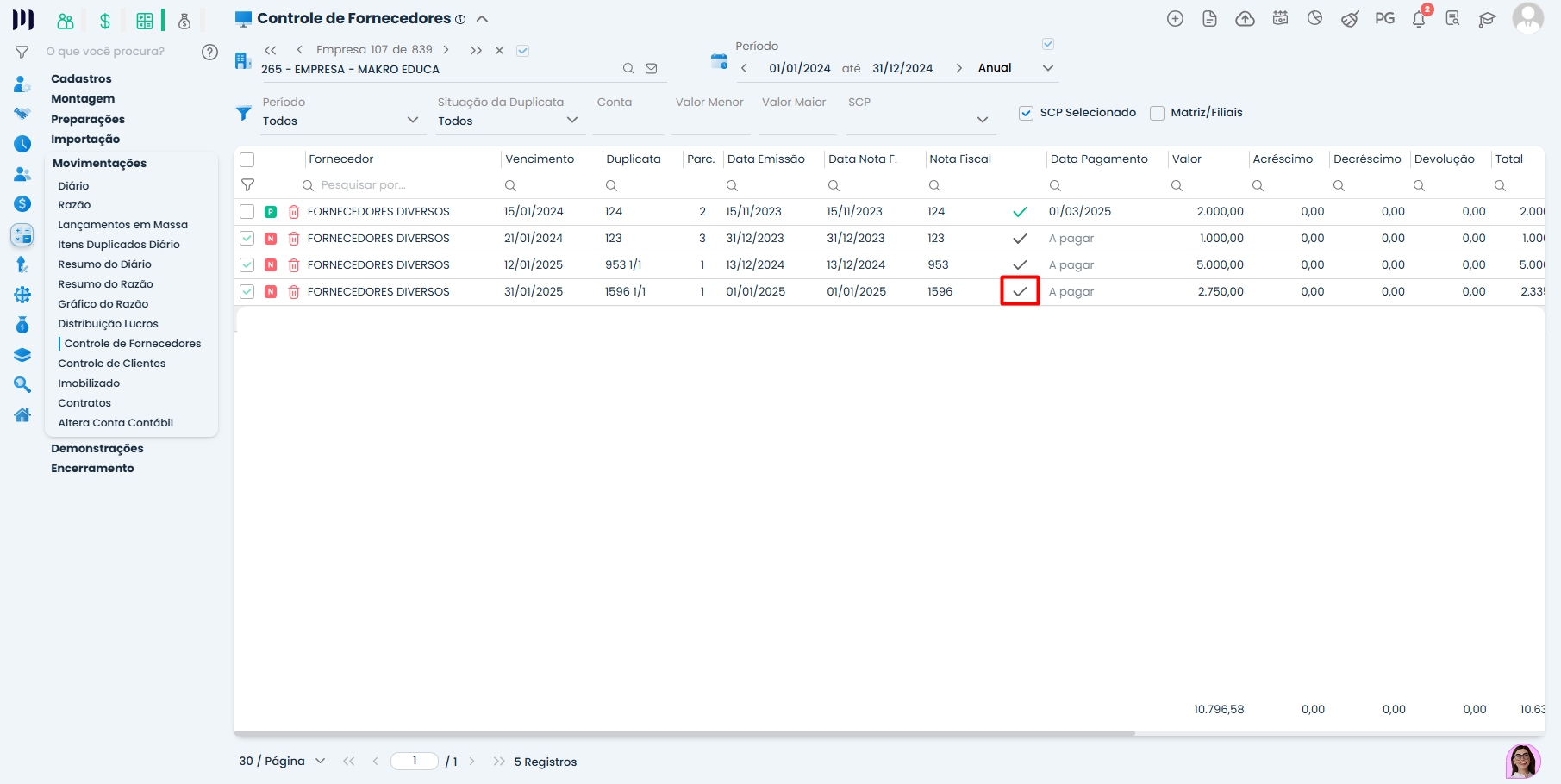Click the graduation cap icon

[x=1487, y=19]
